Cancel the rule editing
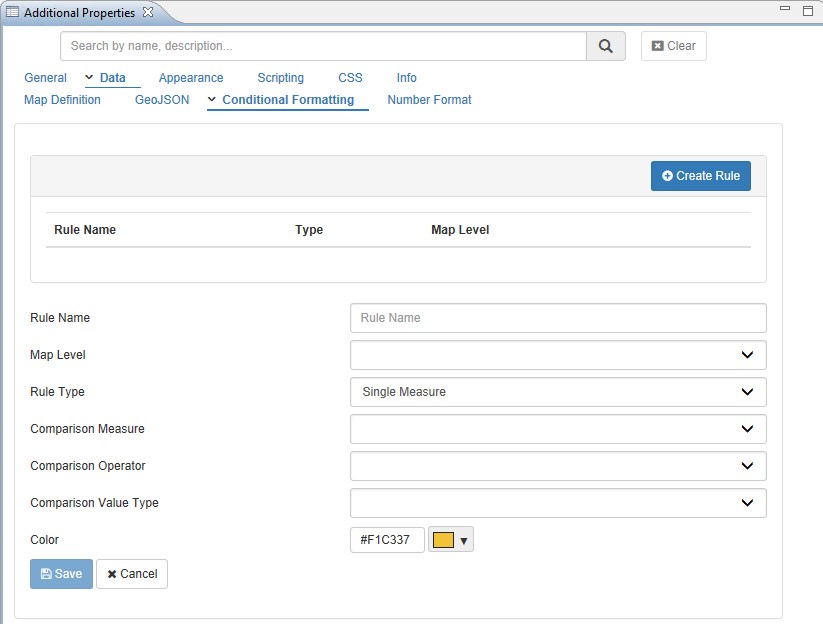The image size is (823, 624). (132, 574)
